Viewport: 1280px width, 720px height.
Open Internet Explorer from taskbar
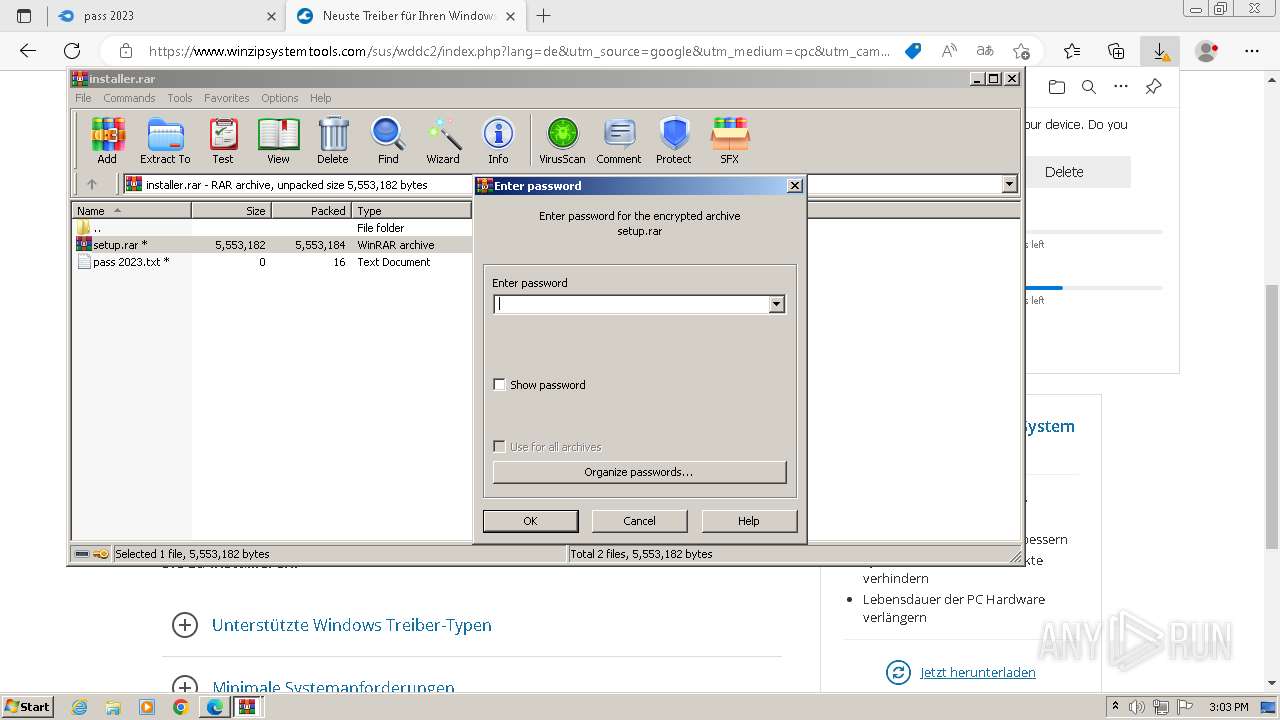[x=79, y=707]
